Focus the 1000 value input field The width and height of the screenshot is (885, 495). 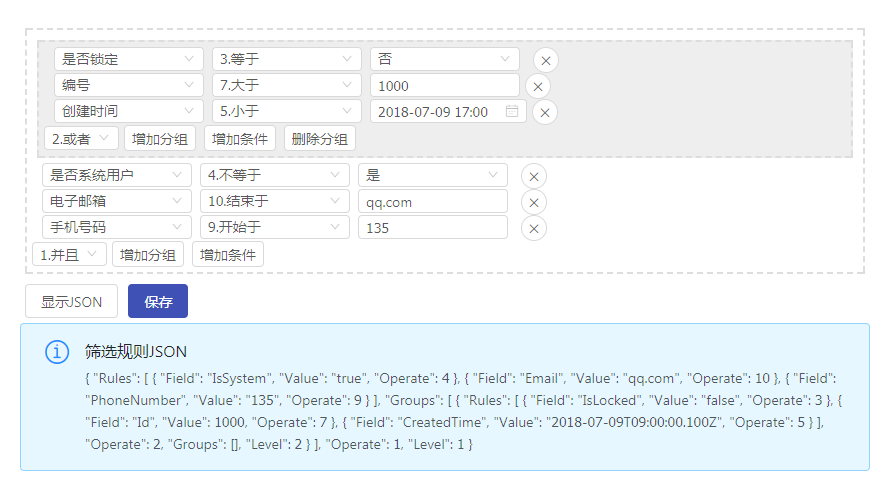[x=444, y=86]
